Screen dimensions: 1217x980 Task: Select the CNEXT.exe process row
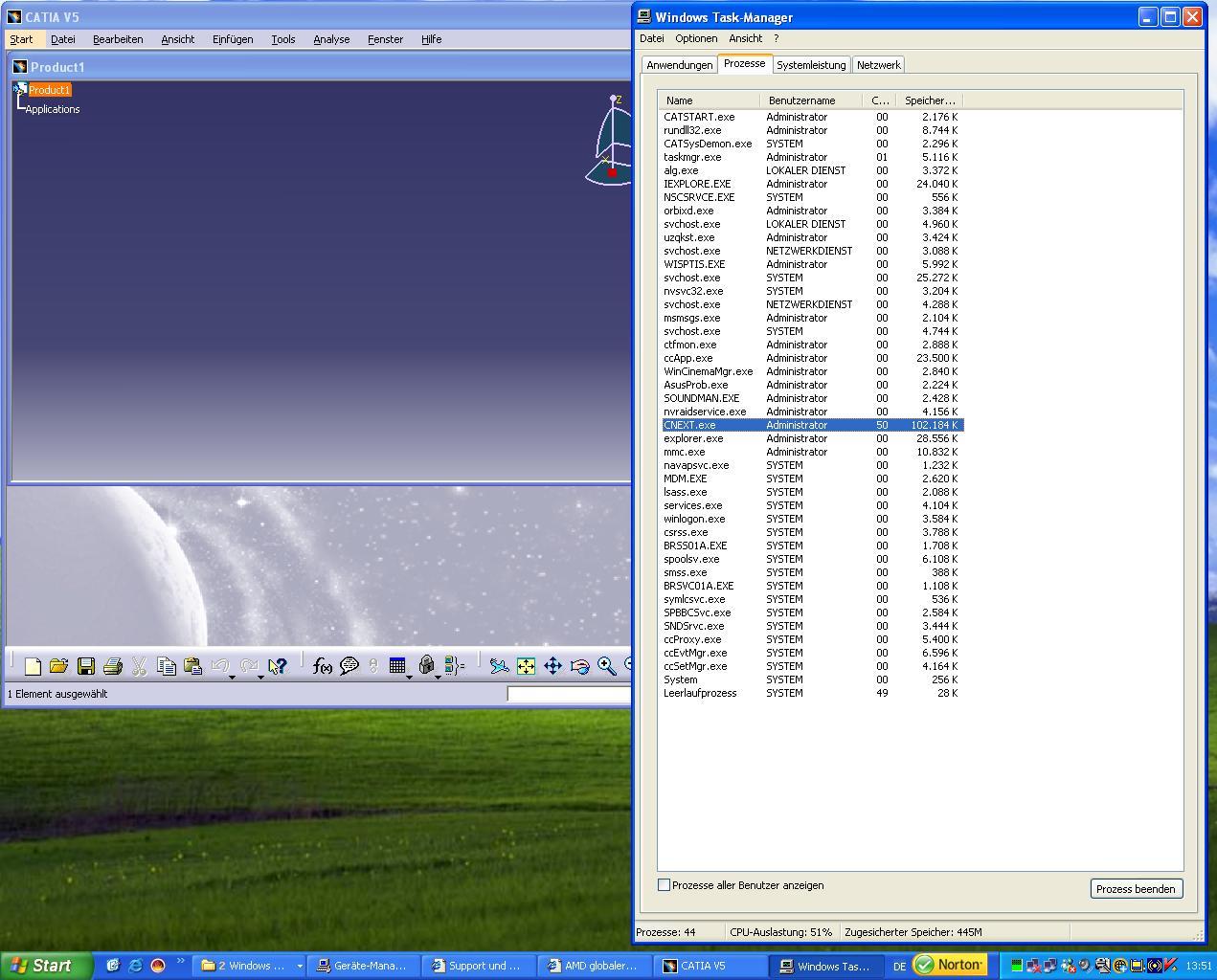click(x=812, y=425)
